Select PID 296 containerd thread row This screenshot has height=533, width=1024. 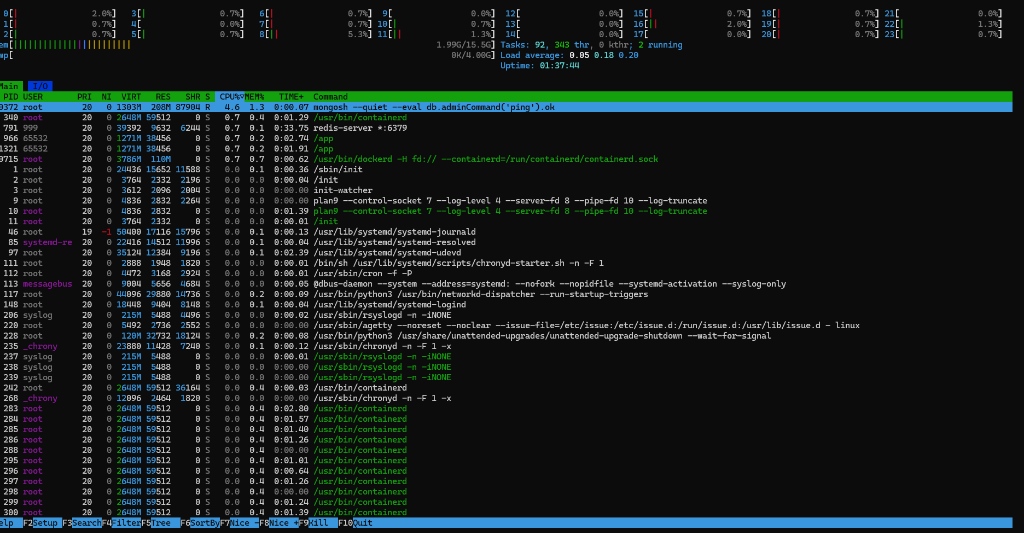tap(506, 471)
